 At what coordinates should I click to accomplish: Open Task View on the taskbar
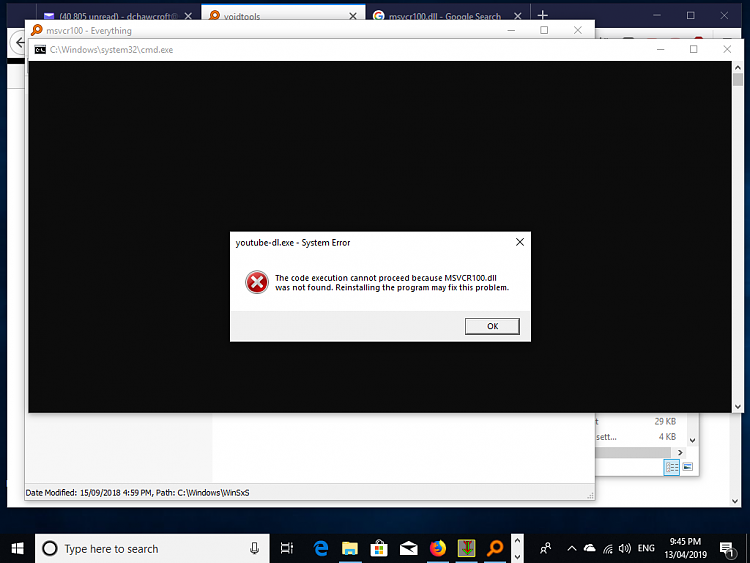[x=287, y=548]
